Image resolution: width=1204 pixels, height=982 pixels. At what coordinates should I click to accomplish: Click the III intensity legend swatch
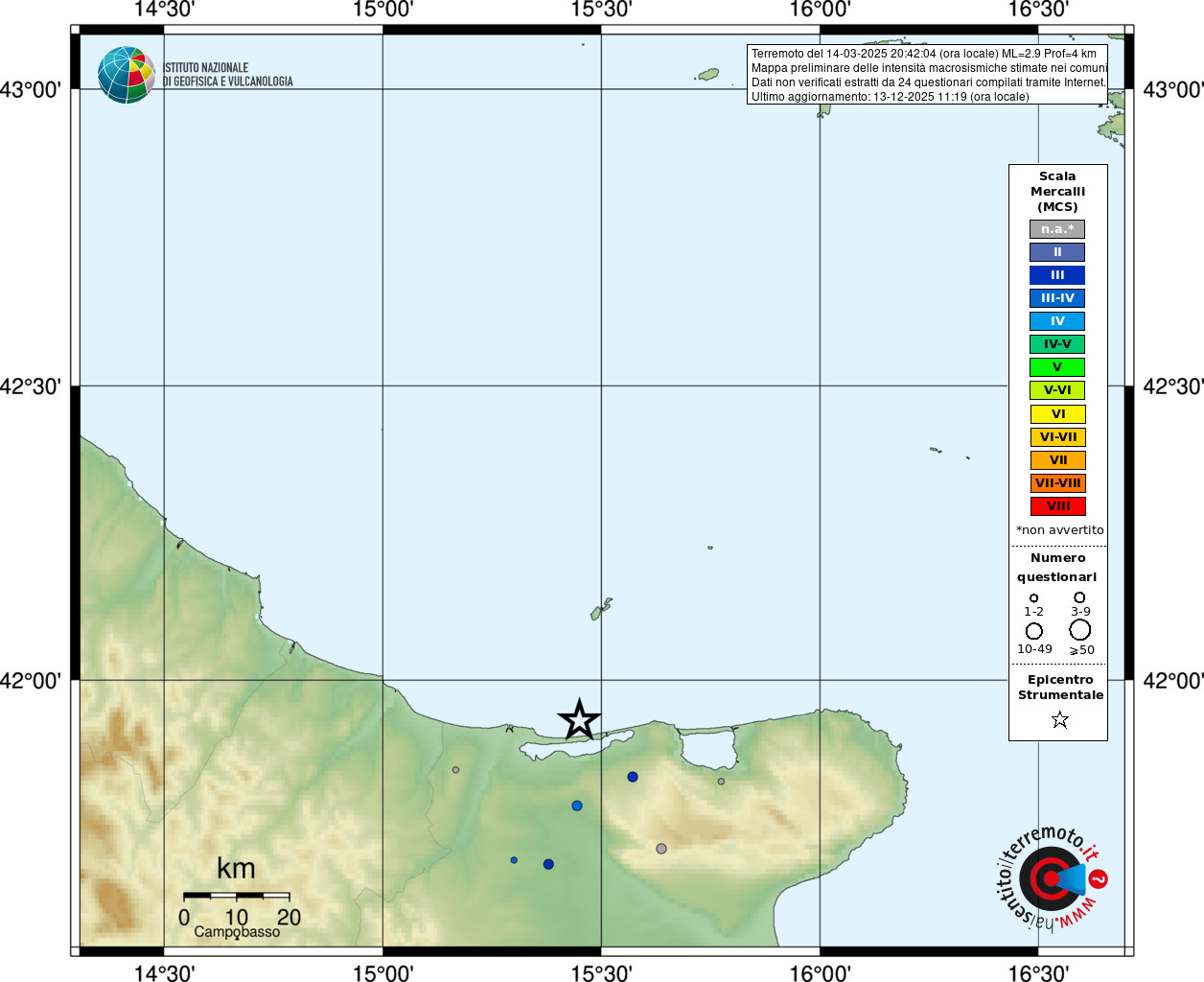pyautogui.click(x=1057, y=275)
